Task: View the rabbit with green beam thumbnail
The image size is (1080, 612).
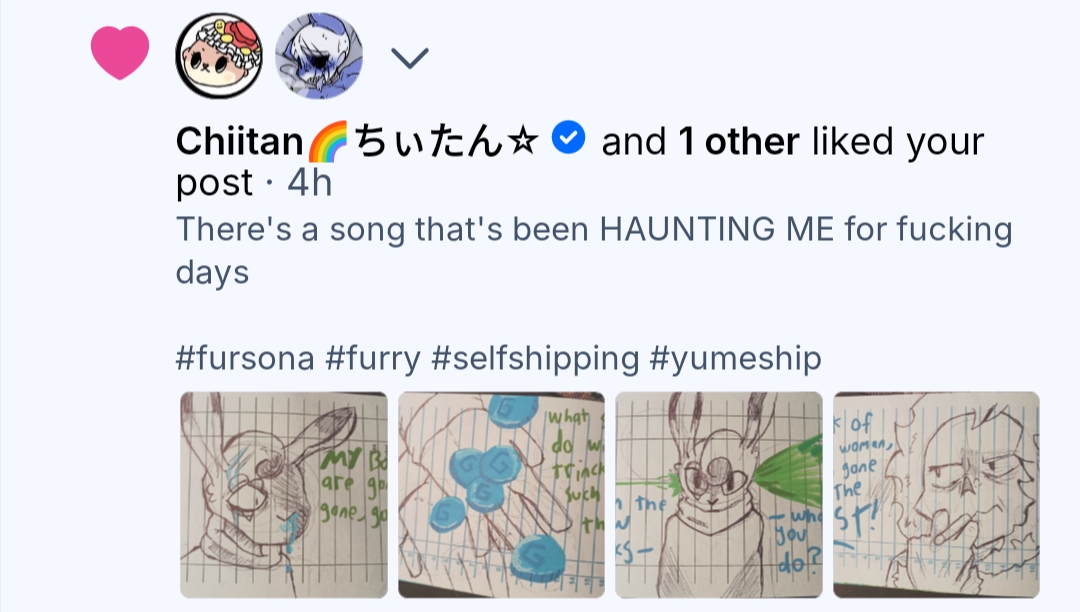Action: (719, 495)
